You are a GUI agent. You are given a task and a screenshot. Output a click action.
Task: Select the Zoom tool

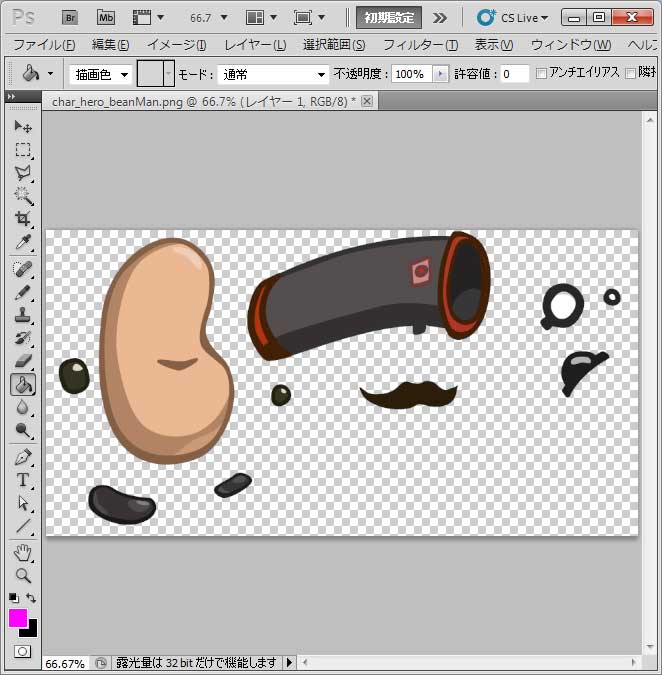click(x=23, y=576)
